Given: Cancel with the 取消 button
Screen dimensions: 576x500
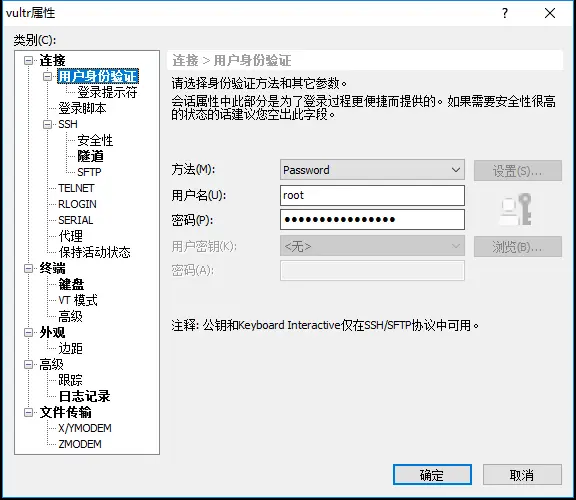Looking at the screenshot, I should (x=522, y=475).
